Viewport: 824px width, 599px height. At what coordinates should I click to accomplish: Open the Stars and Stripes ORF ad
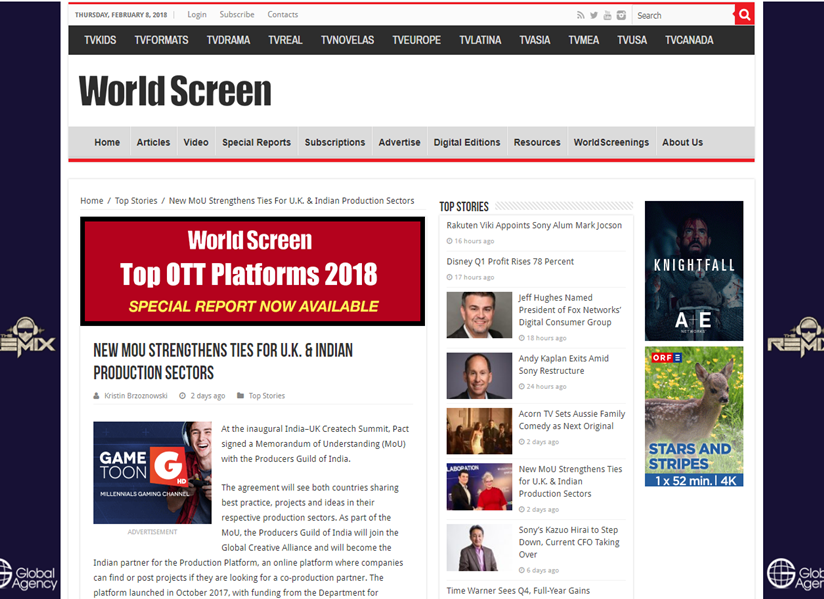click(694, 416)
